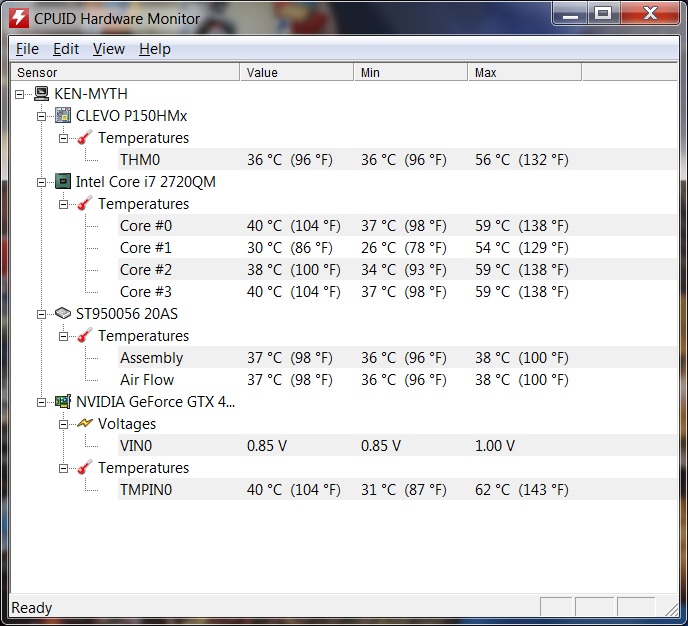Select the VIN0 voltage row

coord(397,445)
